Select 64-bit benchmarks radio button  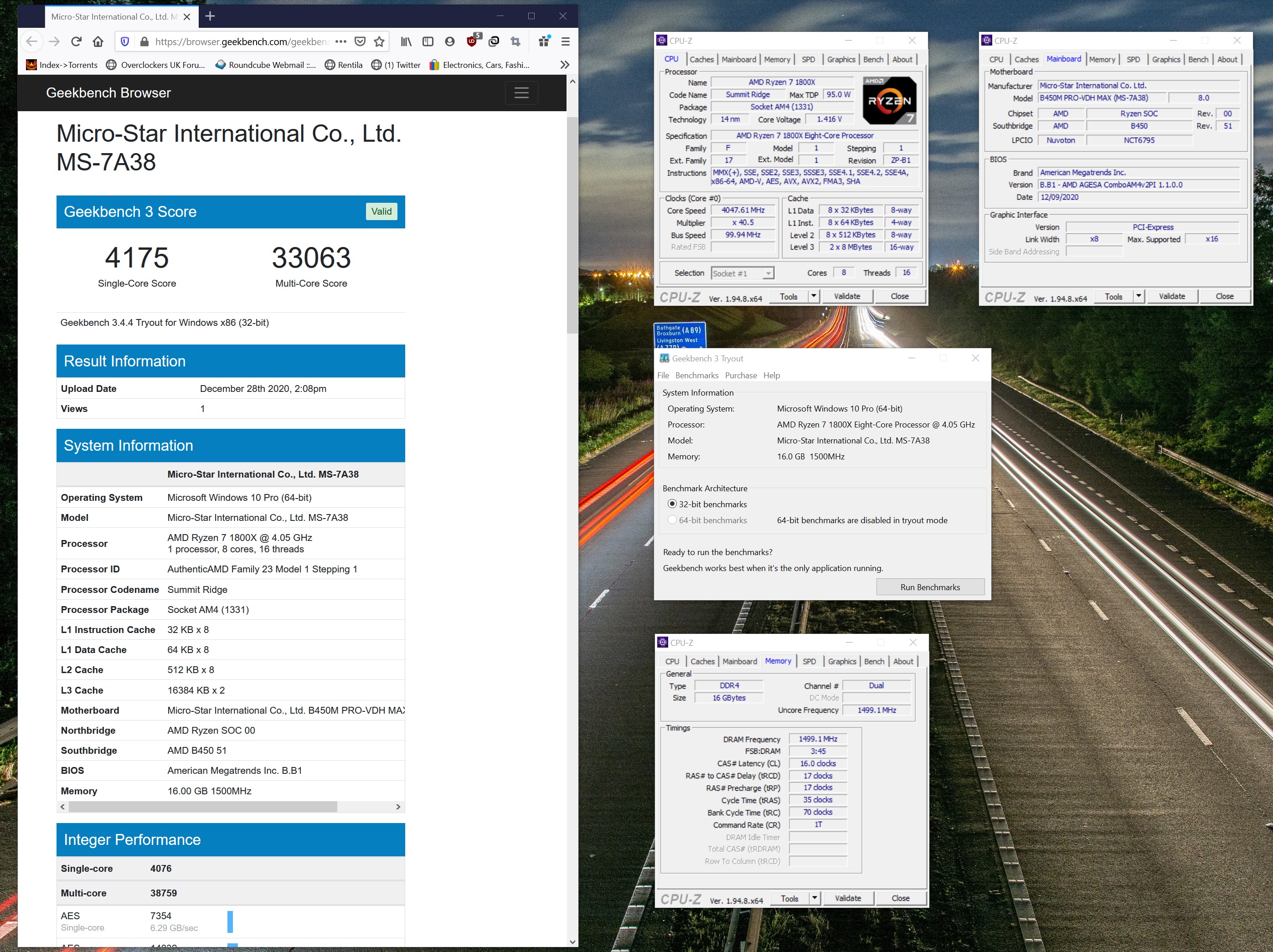672,520
